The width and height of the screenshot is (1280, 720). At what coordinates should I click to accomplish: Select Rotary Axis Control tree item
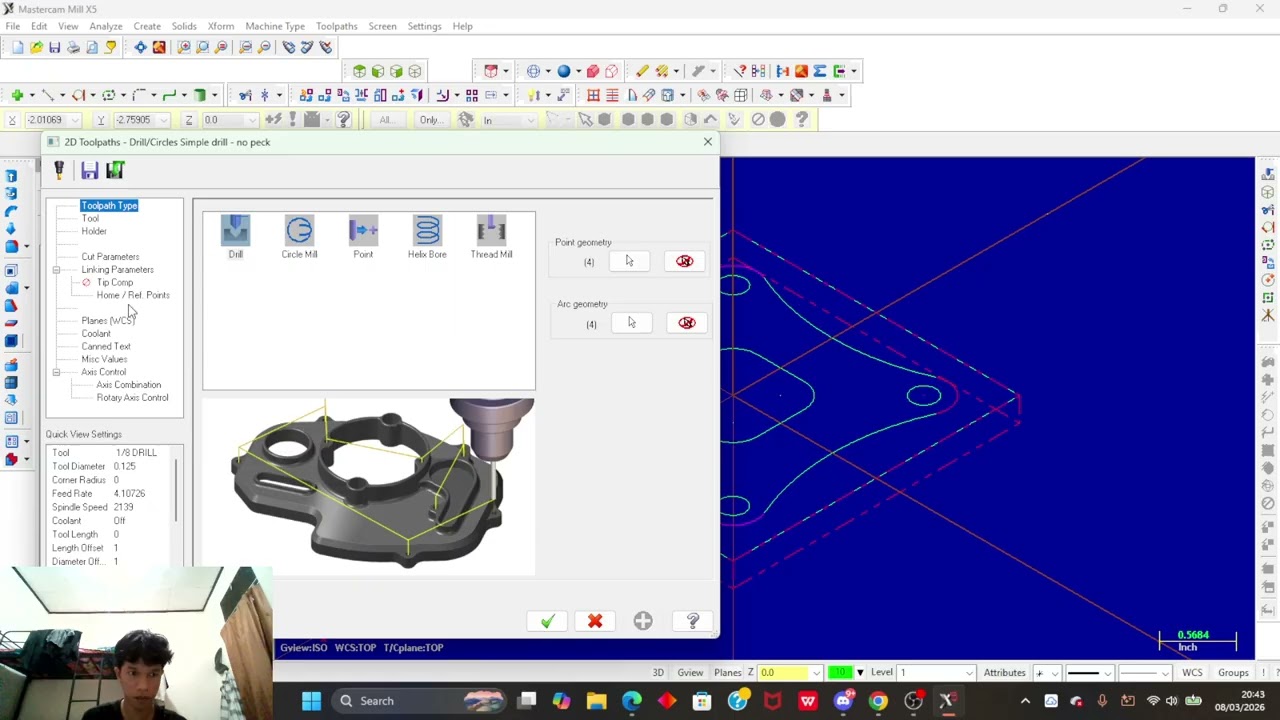coord(132,398)
